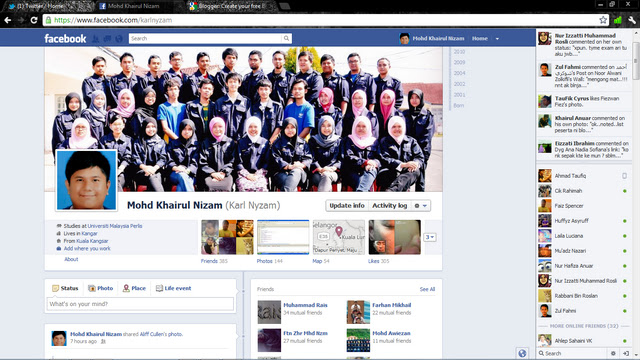This screenshot has width=640, height=360.
Task: Open chat with Cik Rahimah
Action: point(583,191)
